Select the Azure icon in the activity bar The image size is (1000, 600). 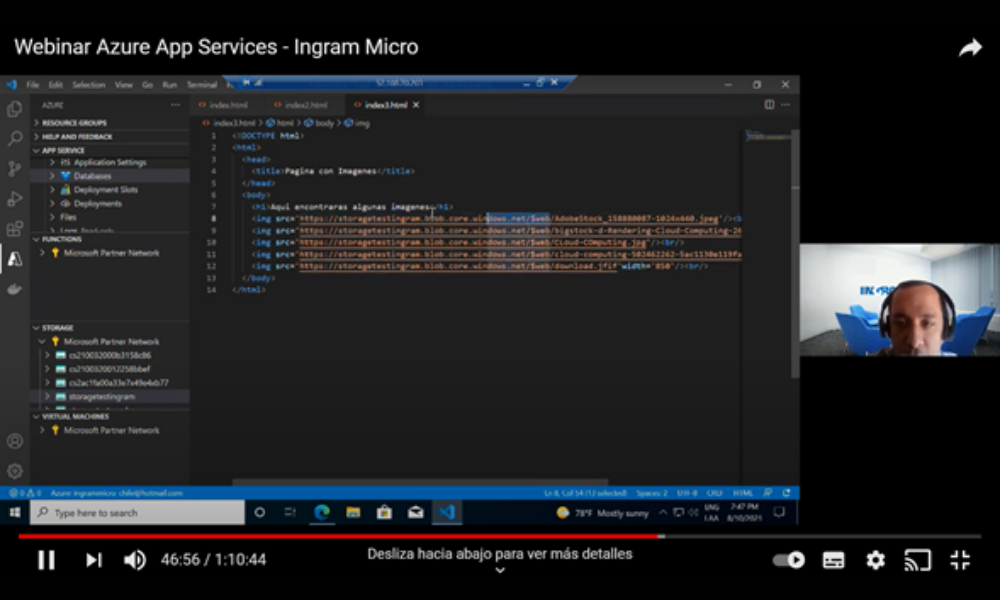[15, 259]
